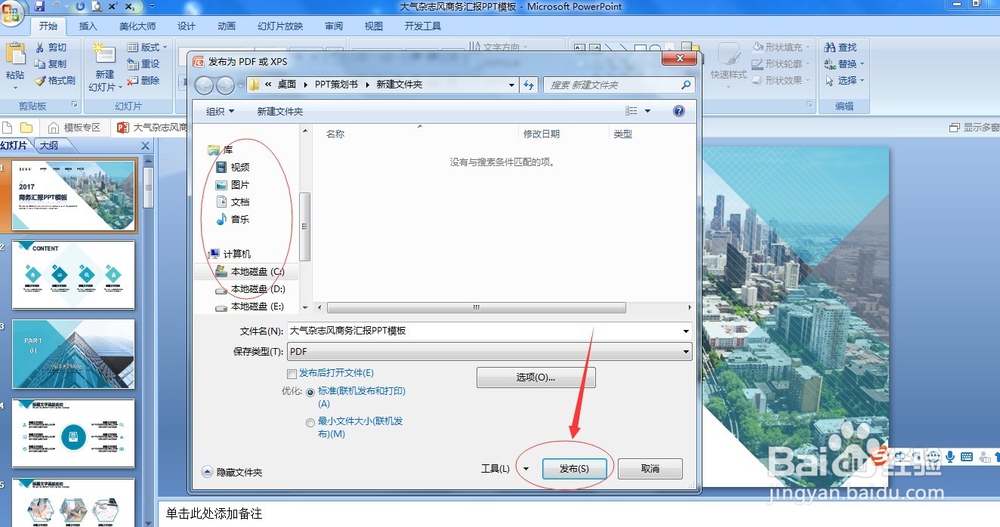The height and width of the screenshot is (527, 1000).
Task: Open the Layout (版式) dropdown in ribbon
Action: tap(147, 47)
